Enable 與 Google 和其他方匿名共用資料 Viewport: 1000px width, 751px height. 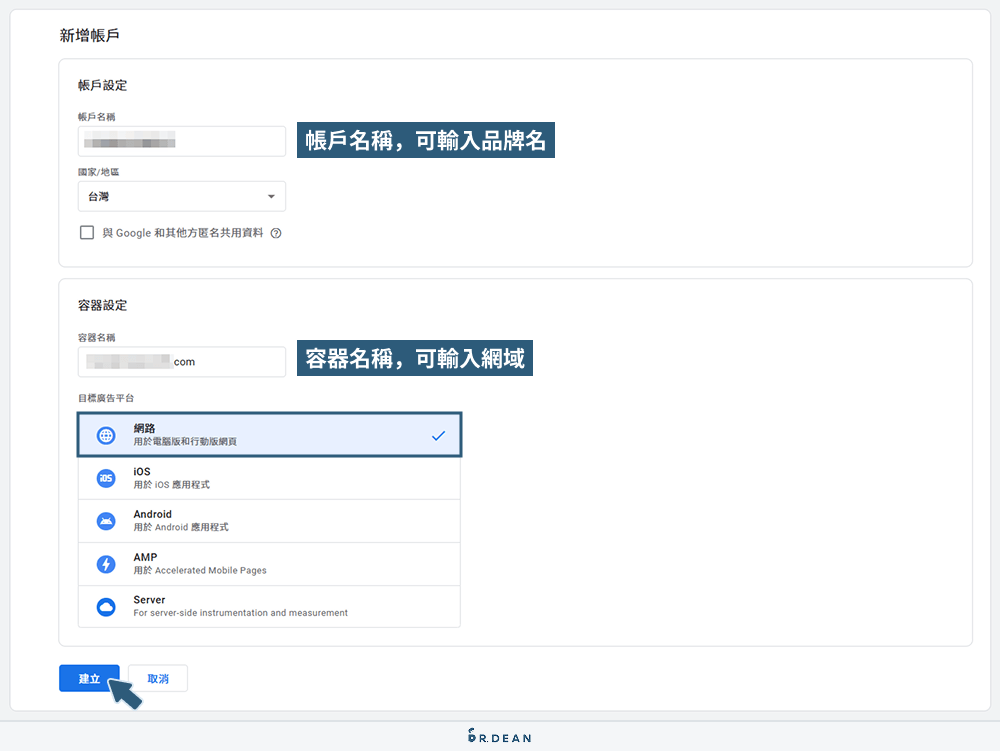tap(87, 232)
